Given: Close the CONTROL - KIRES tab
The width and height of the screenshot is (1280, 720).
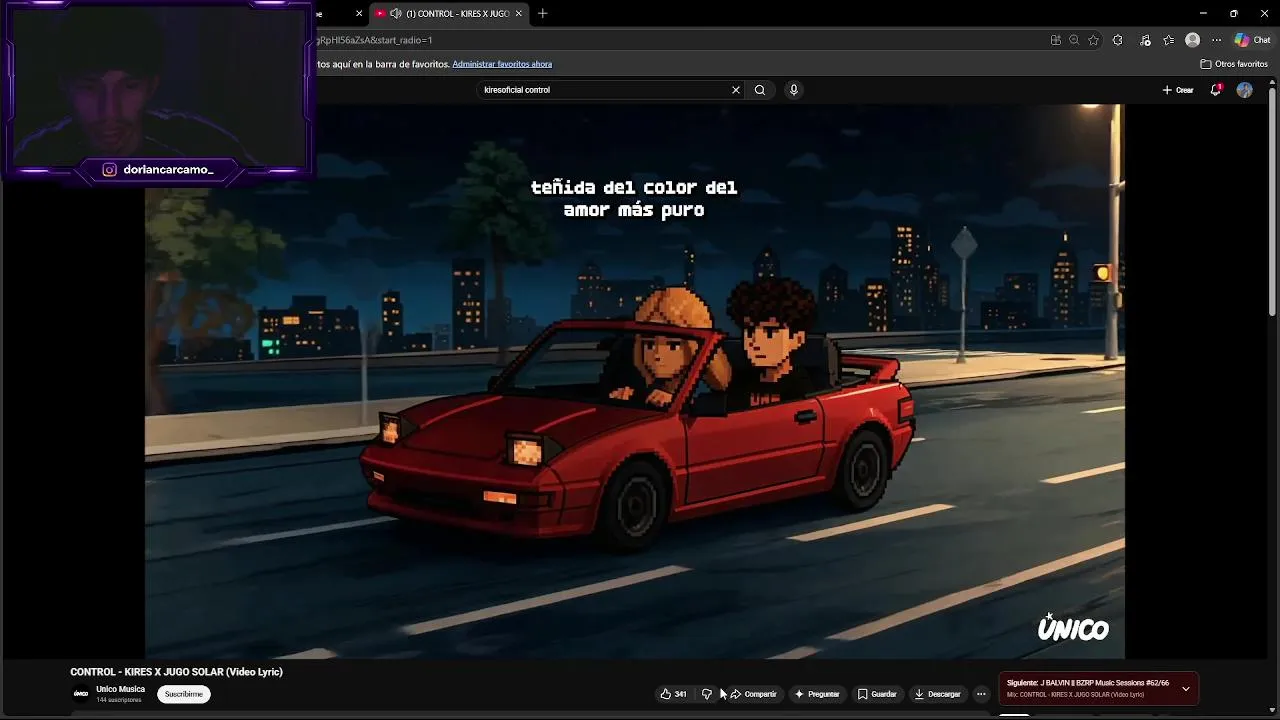Looking at the screenshot, I should tap(519, 14).
